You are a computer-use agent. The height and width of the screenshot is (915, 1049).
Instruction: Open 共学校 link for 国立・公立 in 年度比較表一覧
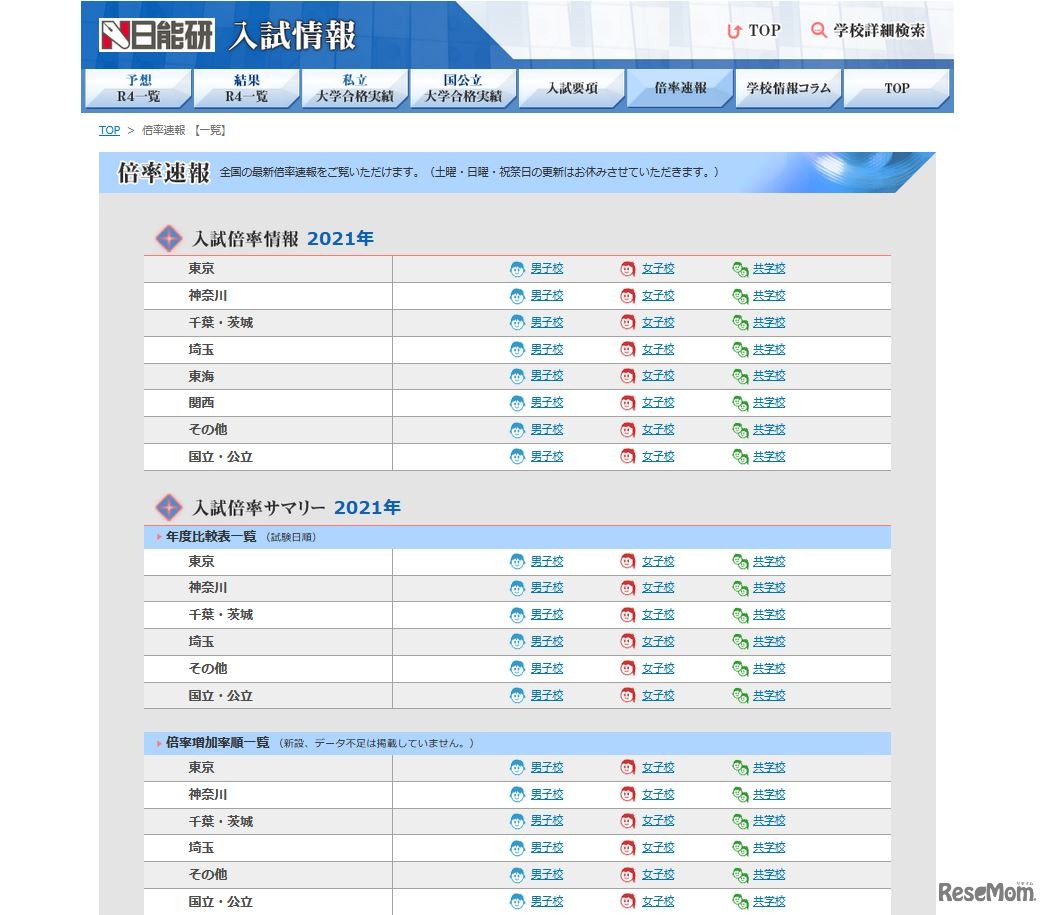(769, 695)
